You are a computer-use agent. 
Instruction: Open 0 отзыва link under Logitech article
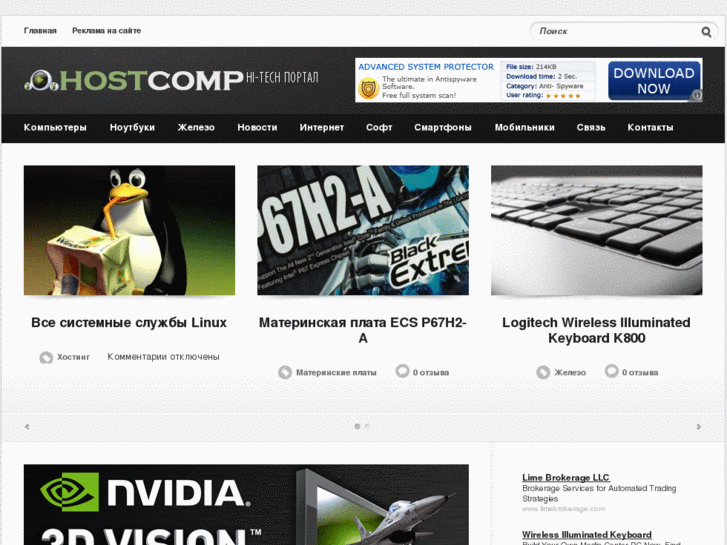click(640, 372)
